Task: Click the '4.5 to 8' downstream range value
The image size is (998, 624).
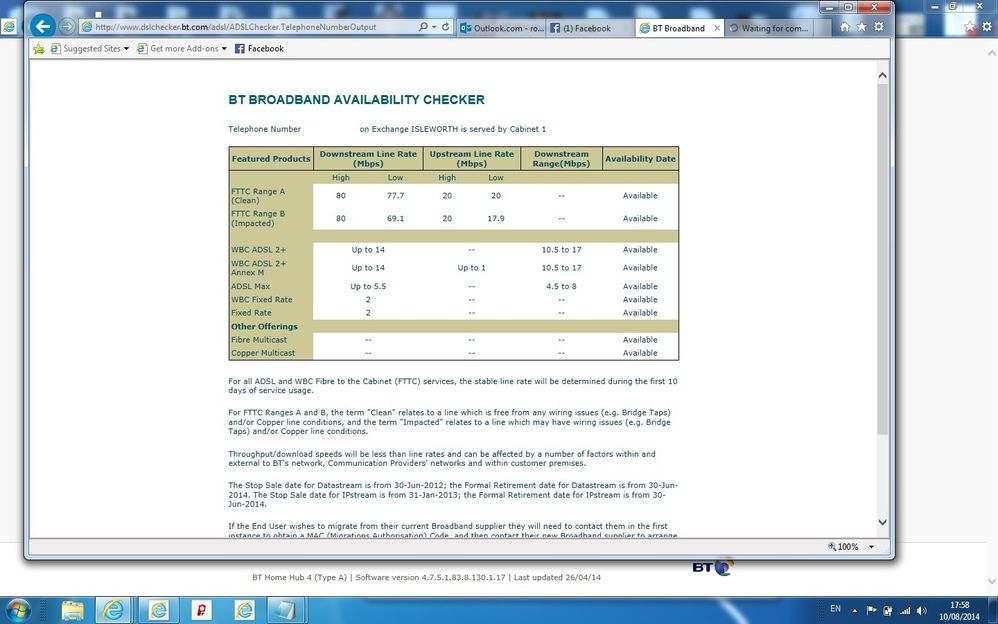Action: (561, 287)
